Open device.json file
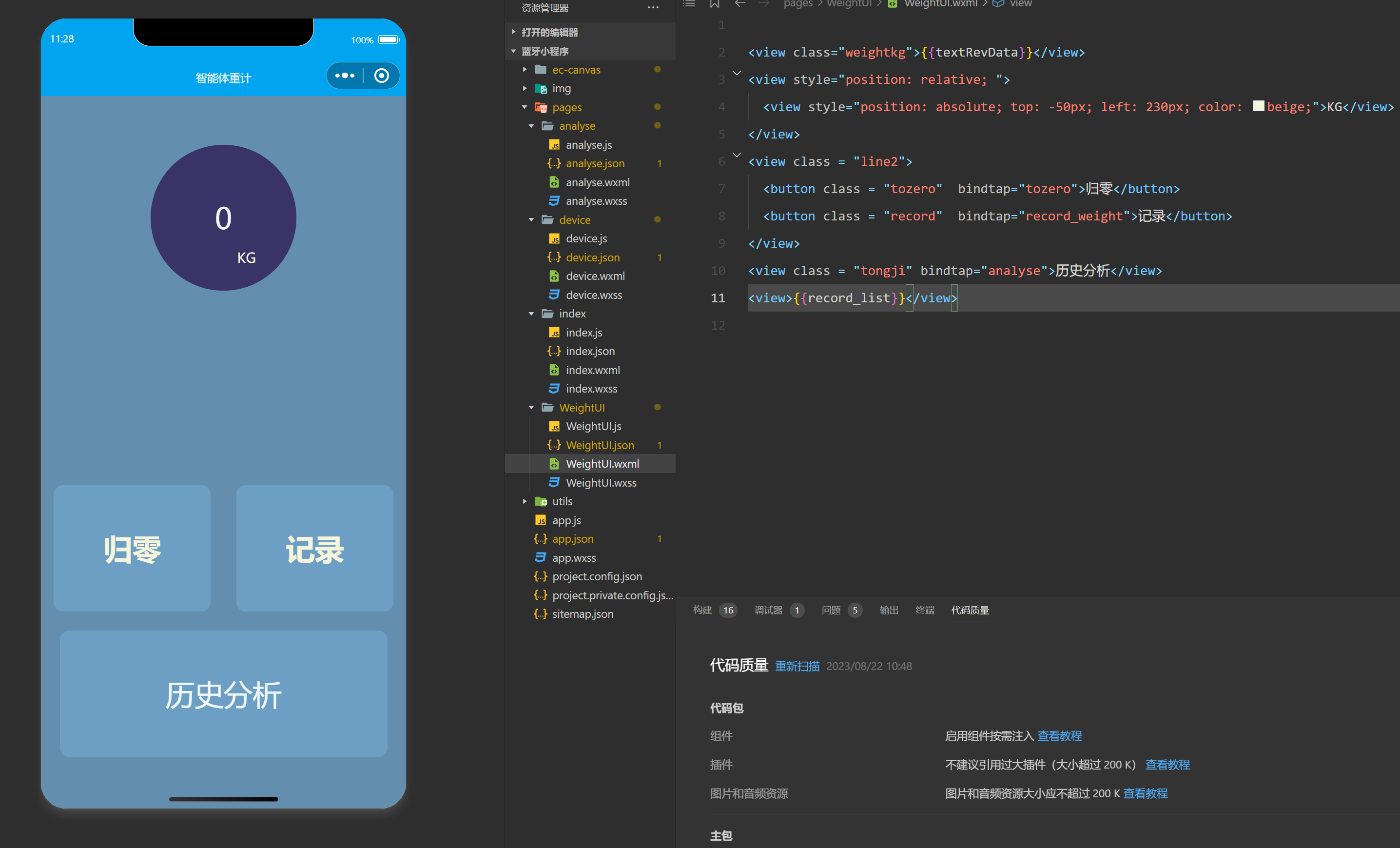Screen dimensions: 1400x848 point(593,257)
